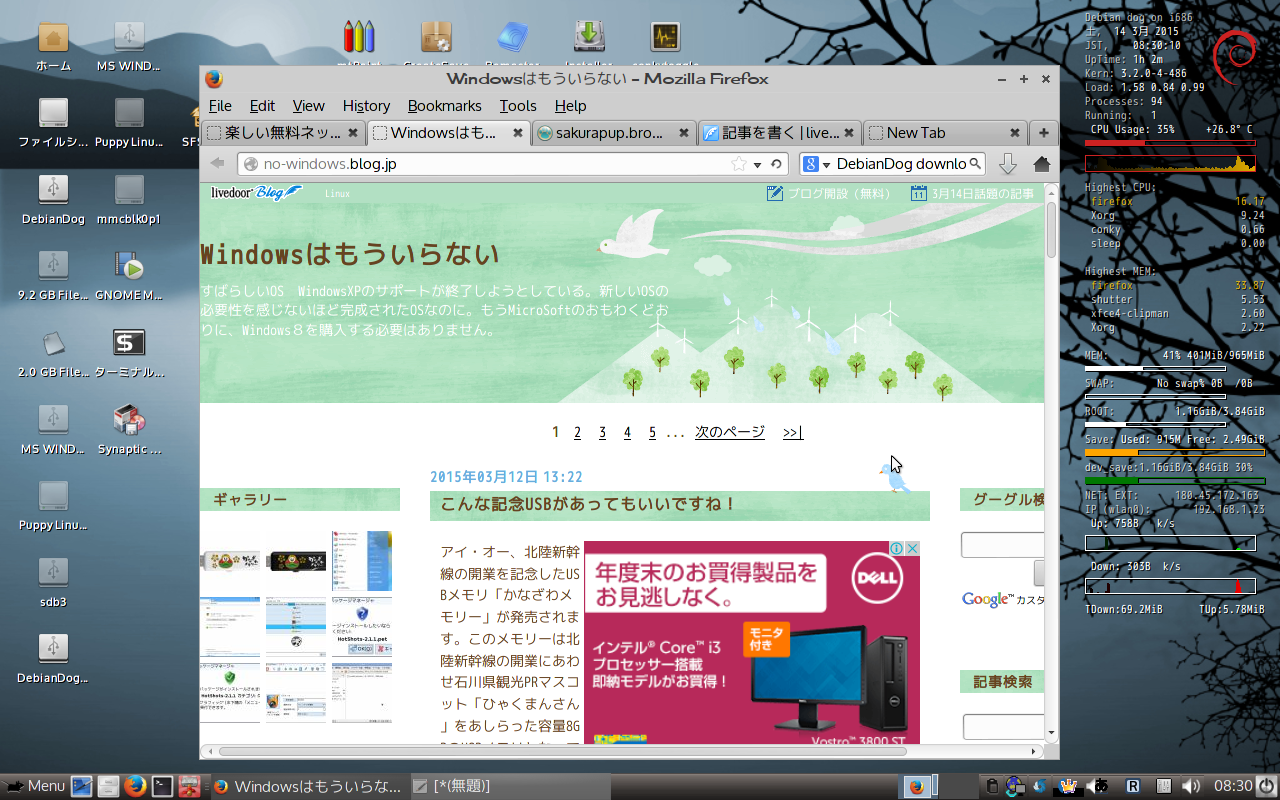Click the Windowsはもういらない blog title

[350, 254]
